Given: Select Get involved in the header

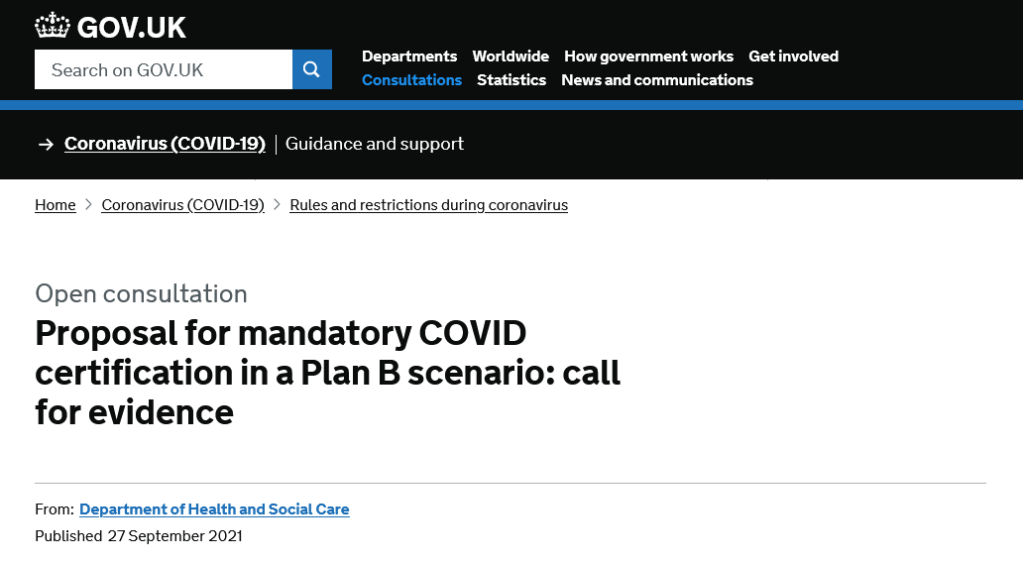Looking at the screenshot, I should coord(793,56).
